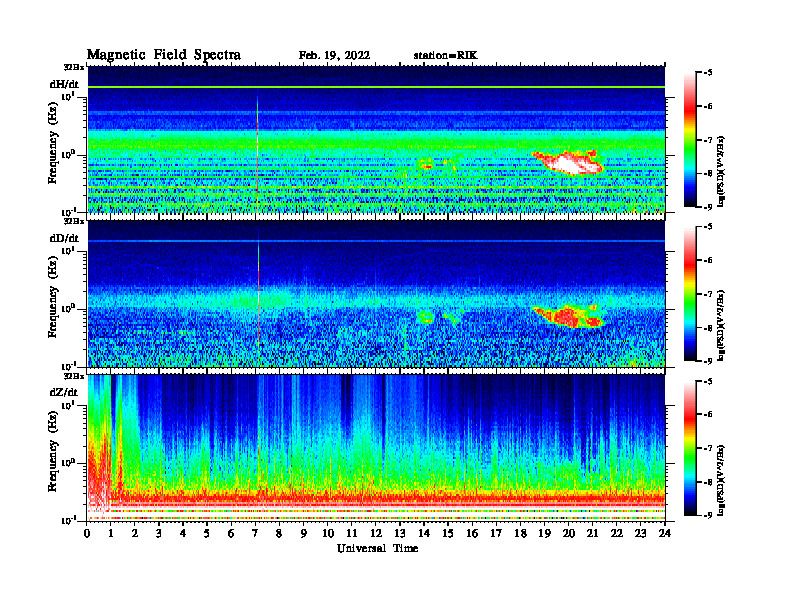Click the hour 0 tick label
Viewport: 792px width, 612px height.
click(87, 534)
